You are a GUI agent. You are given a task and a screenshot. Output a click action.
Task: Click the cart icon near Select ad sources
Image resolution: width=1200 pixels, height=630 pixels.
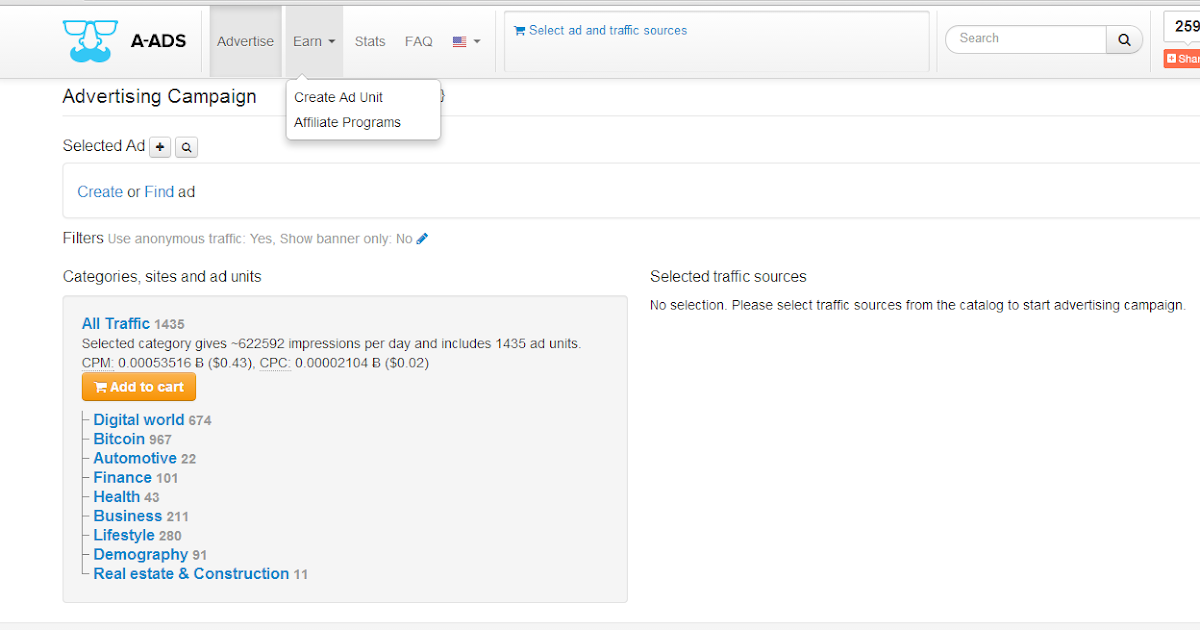point(519,30)
